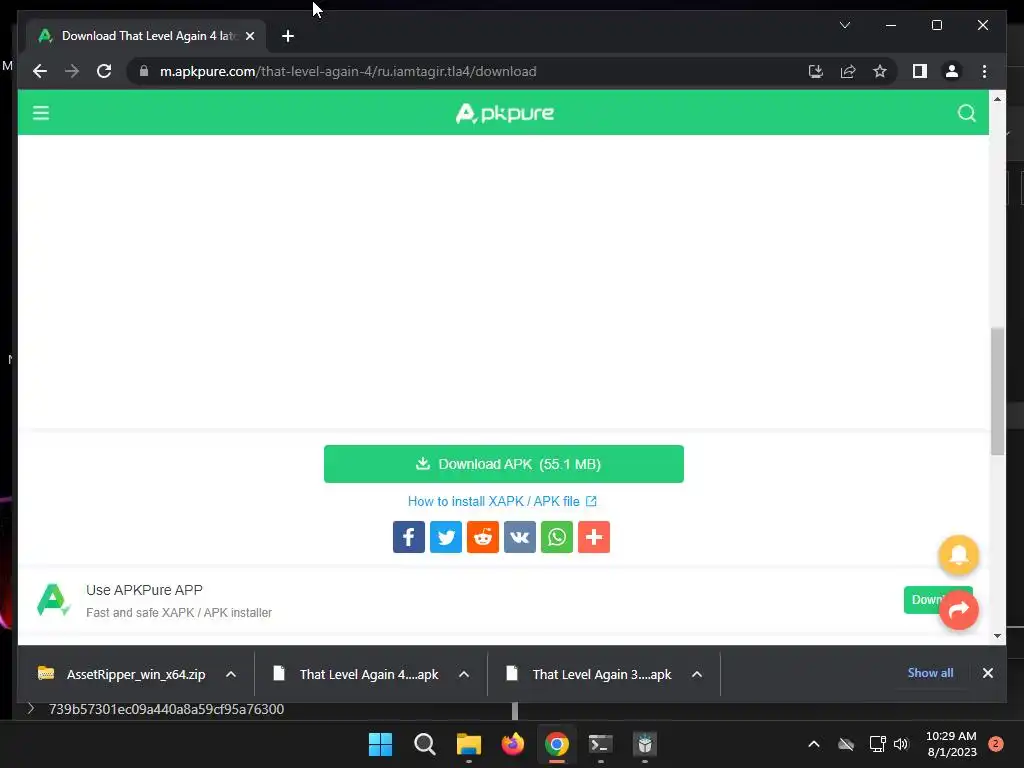Open a new tab
The height and width of the screenshot is (768, 1024).
288,36
